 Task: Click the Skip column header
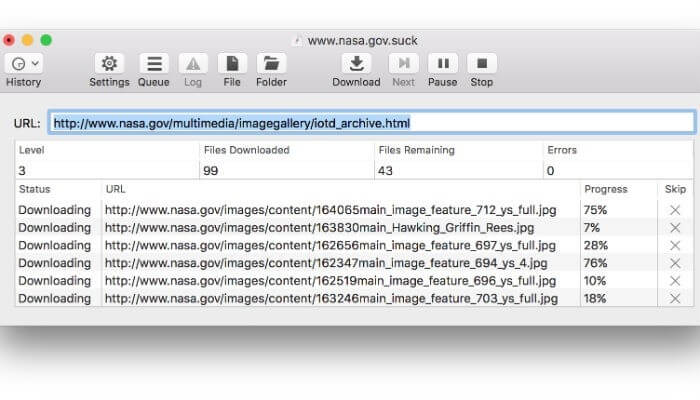tap(675, 189)
